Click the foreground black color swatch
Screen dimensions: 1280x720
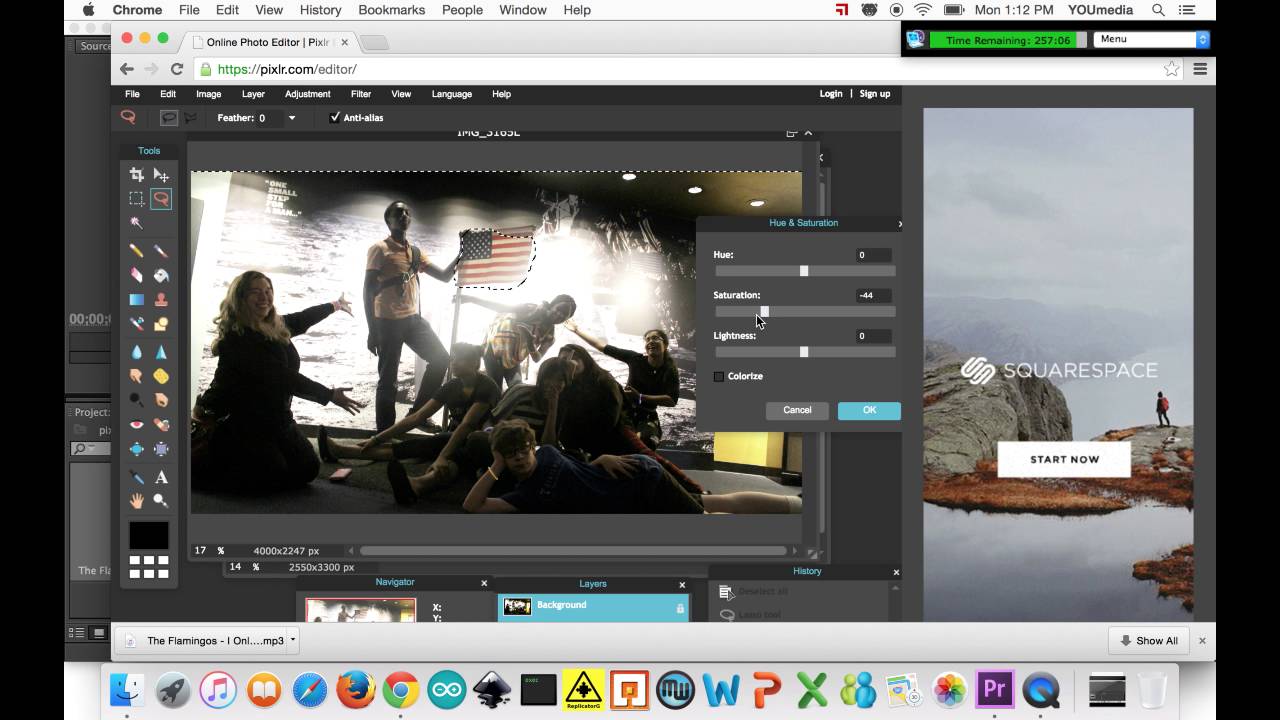(x=149, y=535)
